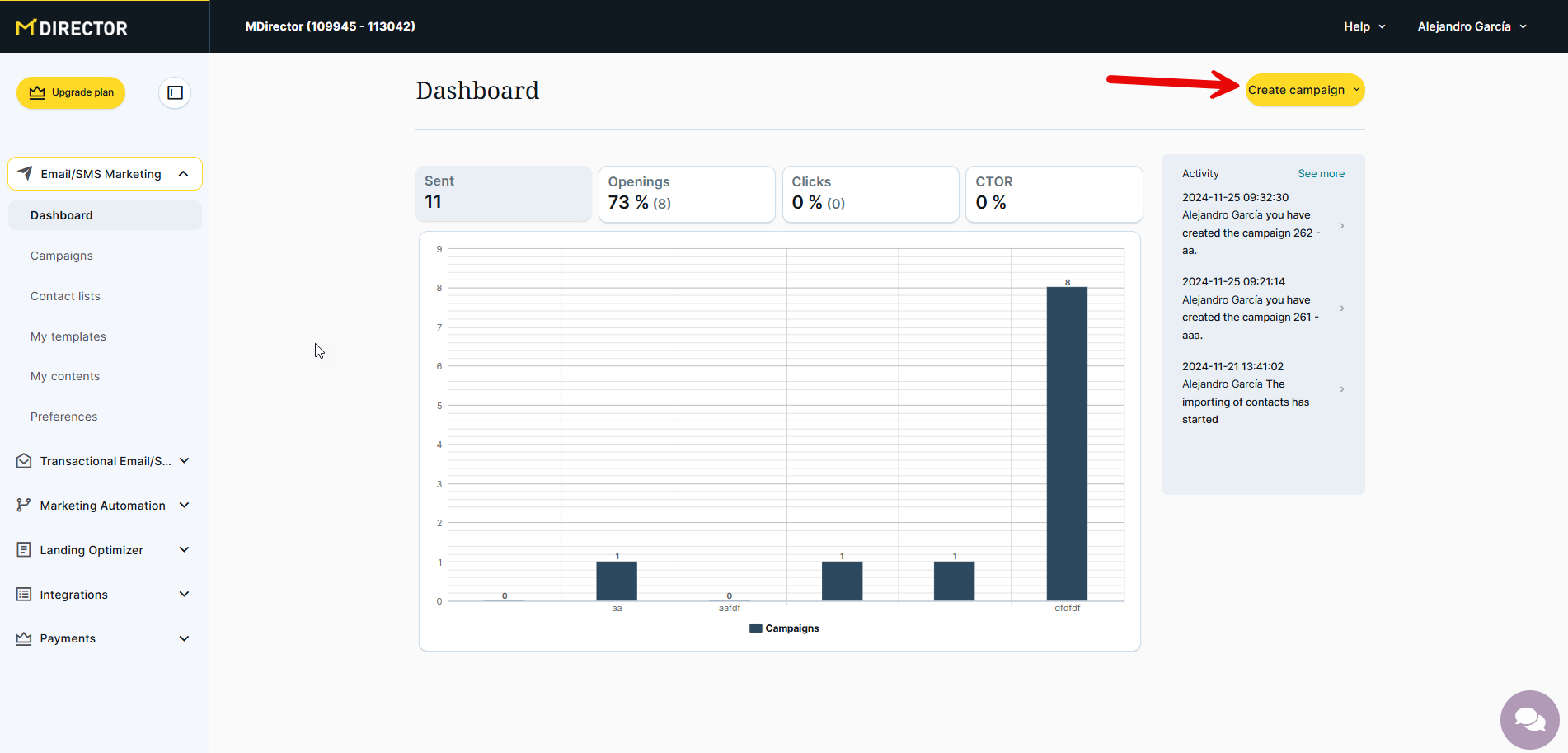Toggle the sidebar collapse icon
The height and width of the screenshot is (753, 1568).
click(x=175, y=92)
